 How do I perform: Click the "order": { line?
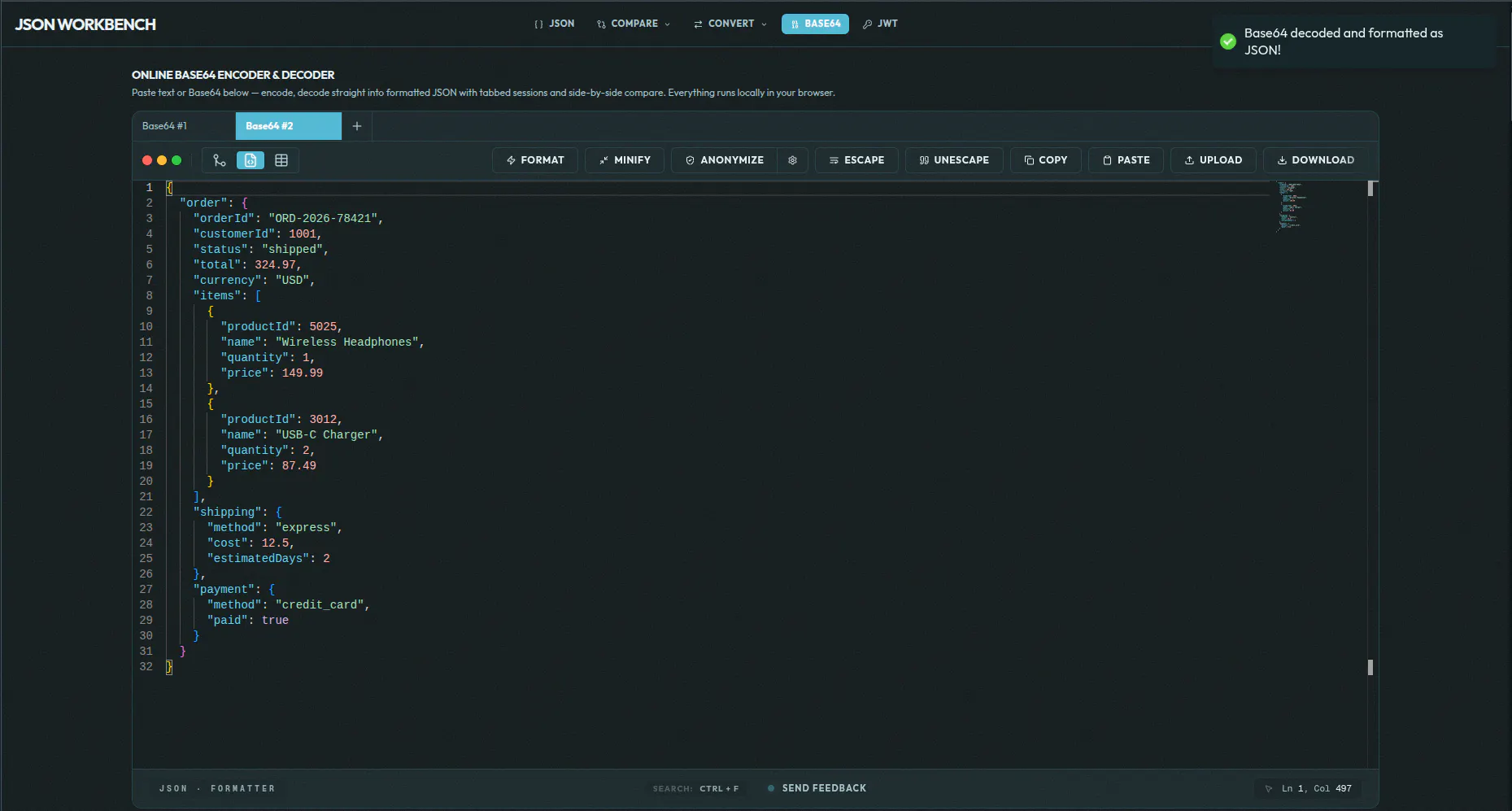pyautogui.click(x=214, y=203)
